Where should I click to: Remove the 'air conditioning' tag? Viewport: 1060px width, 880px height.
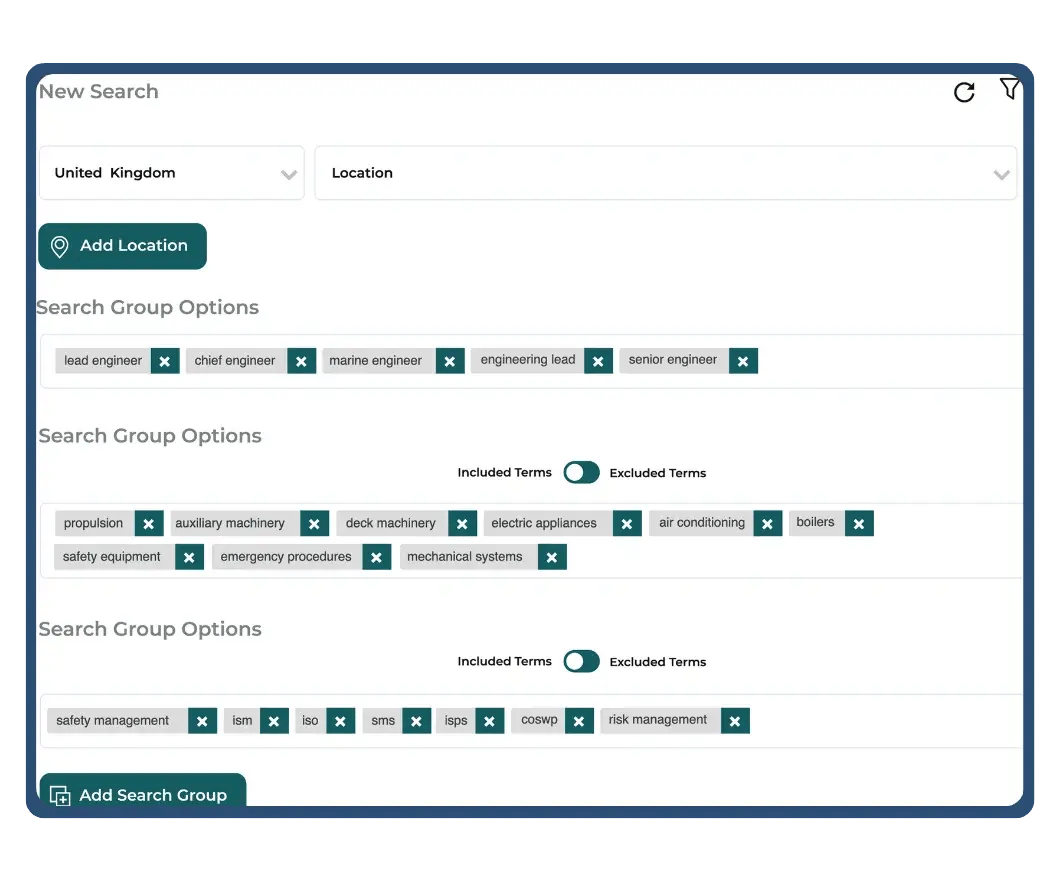(767, 523)
